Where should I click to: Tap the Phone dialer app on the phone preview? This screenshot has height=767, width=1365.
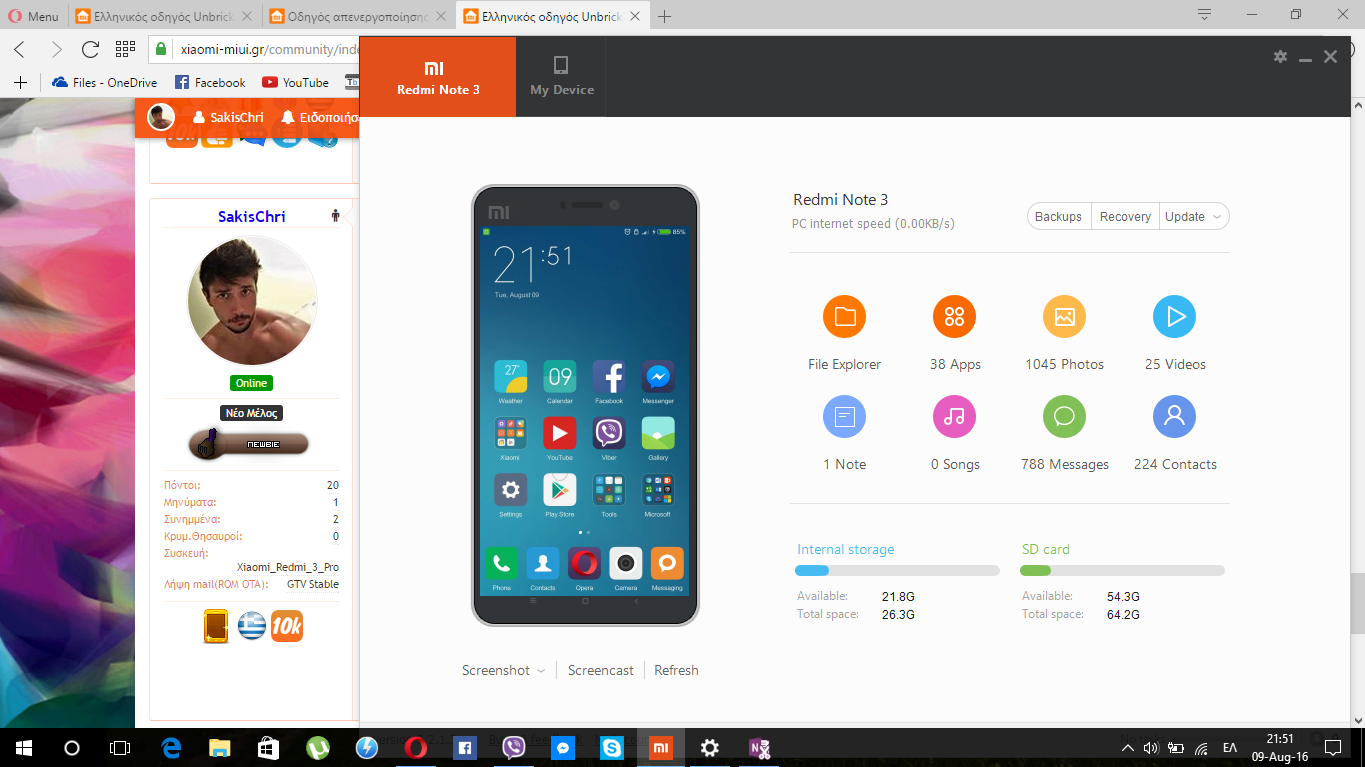tap(501, 563)
